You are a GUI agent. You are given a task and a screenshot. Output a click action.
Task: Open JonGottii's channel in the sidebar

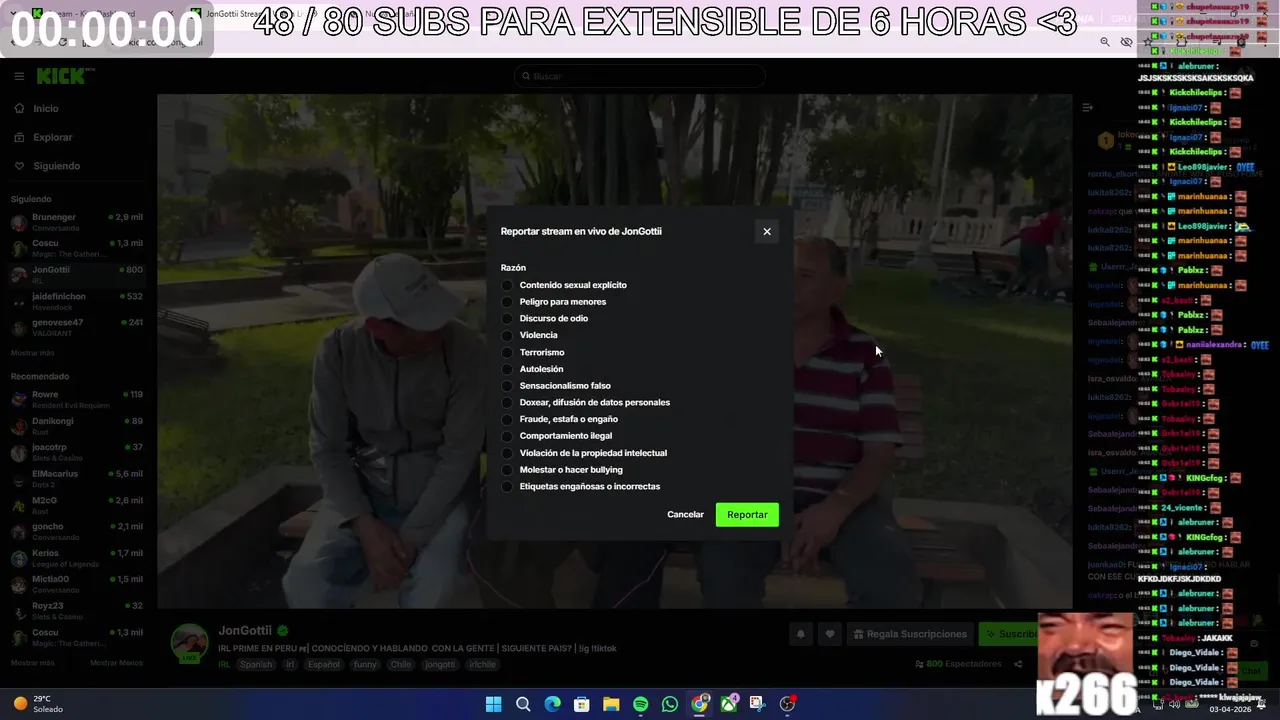pos(78,275)
